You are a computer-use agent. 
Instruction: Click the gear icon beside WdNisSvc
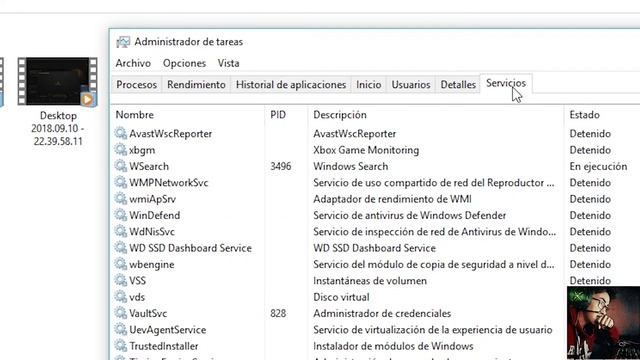click(121, 231)
